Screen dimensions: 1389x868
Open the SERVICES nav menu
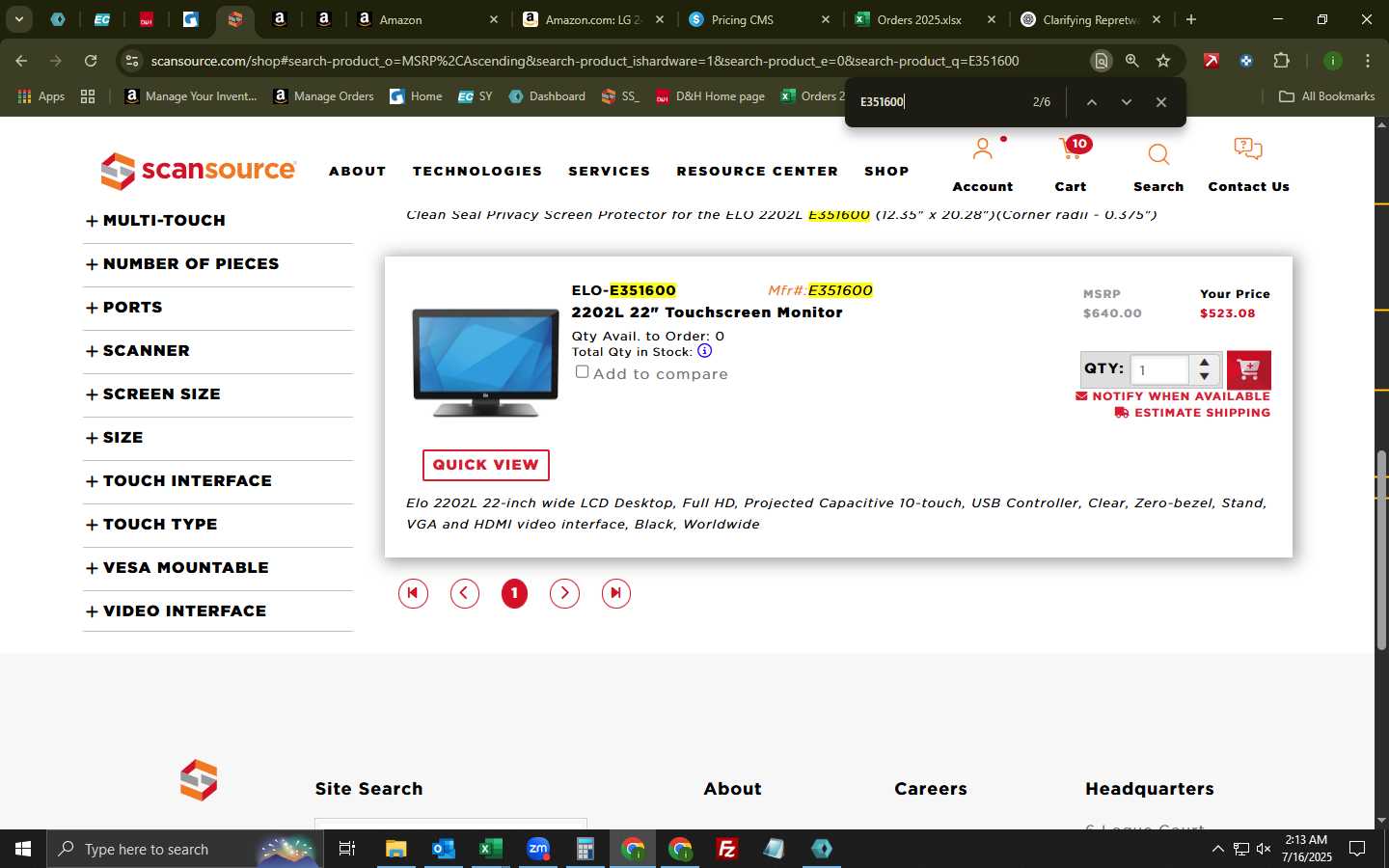609,171
